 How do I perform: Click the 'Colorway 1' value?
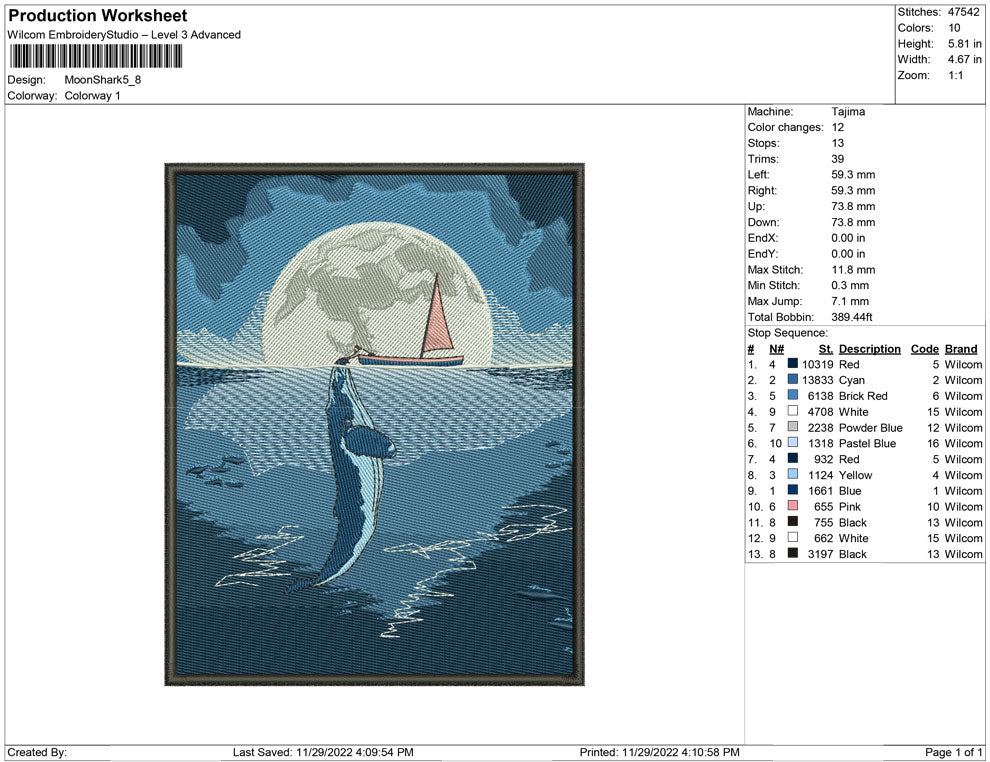pyautogui.click(x=92, y=95)
